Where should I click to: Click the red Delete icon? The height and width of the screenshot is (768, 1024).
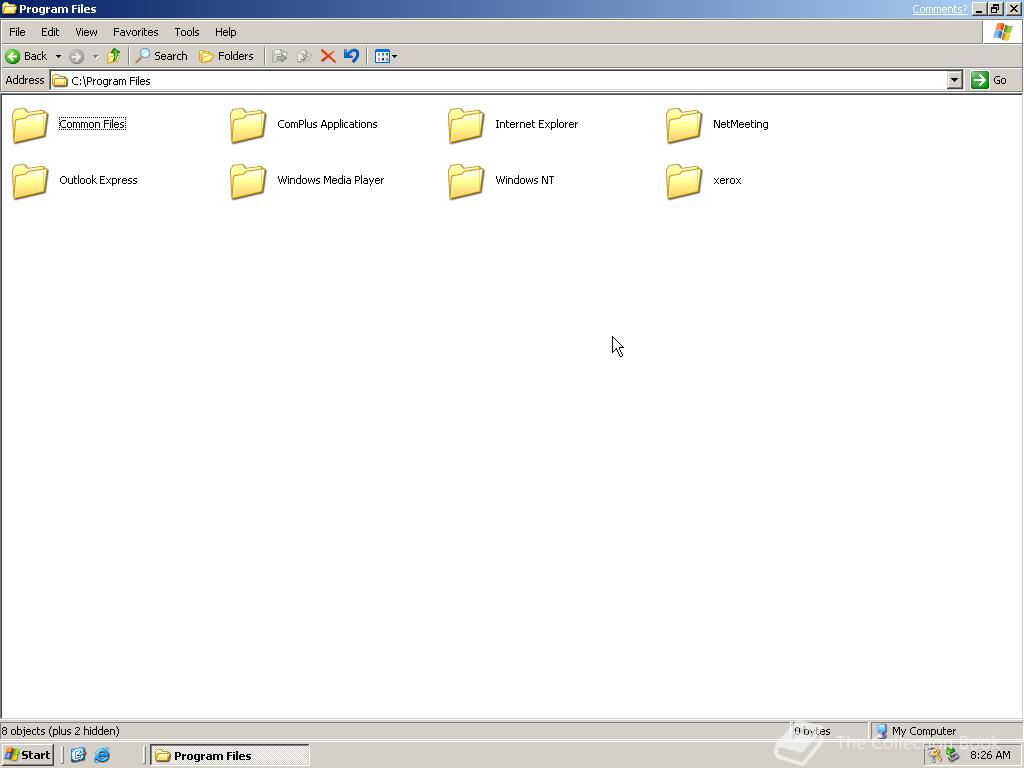[x=328, y=56]
